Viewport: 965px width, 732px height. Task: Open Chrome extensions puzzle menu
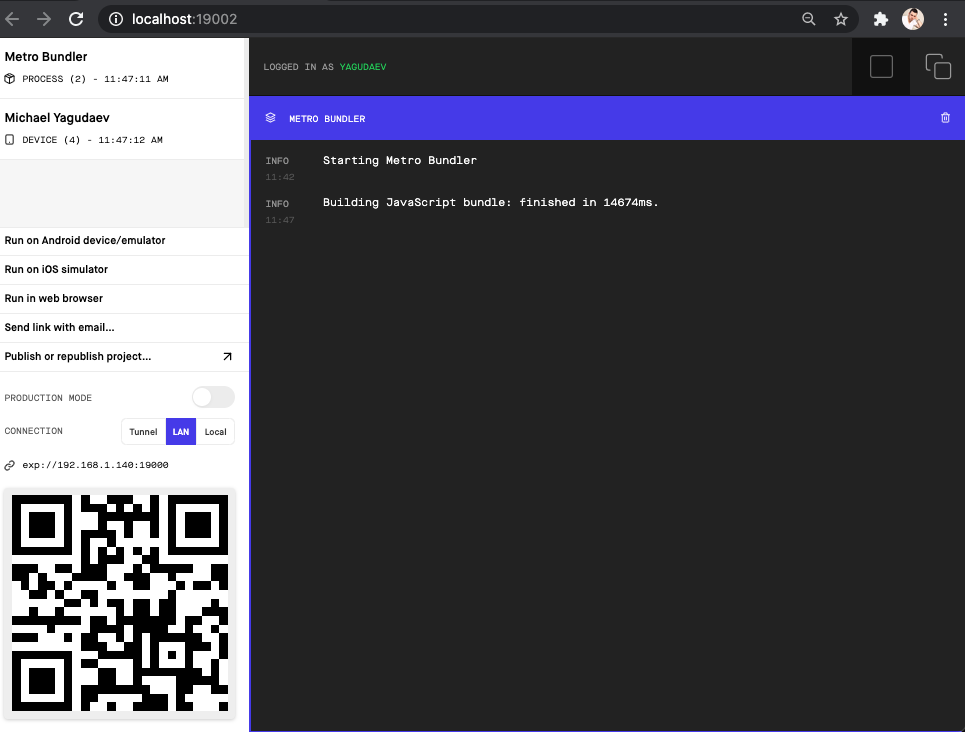coord(879,18)
